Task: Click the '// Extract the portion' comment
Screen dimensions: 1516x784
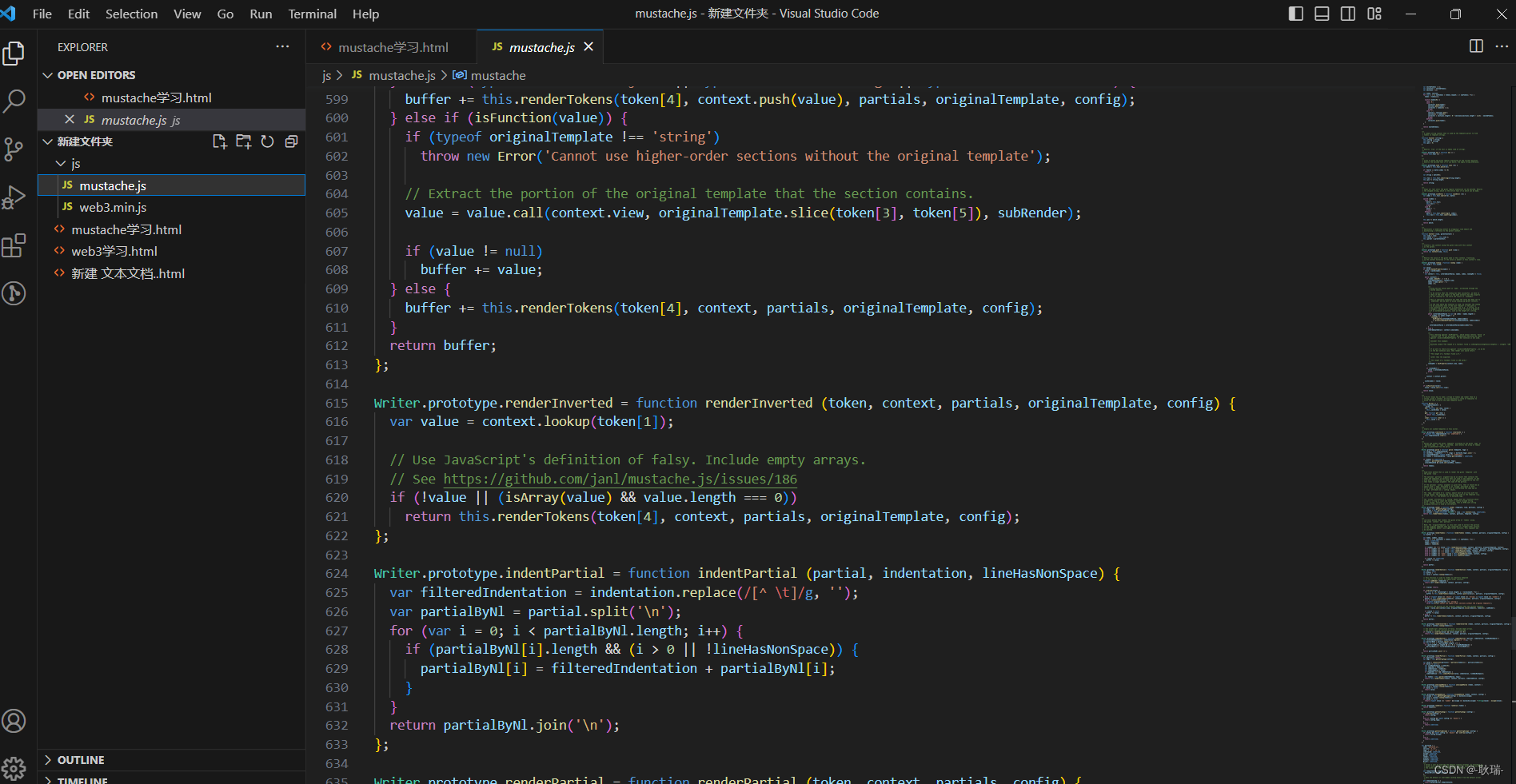Action: pyautogui.click(x=689, y=193)
